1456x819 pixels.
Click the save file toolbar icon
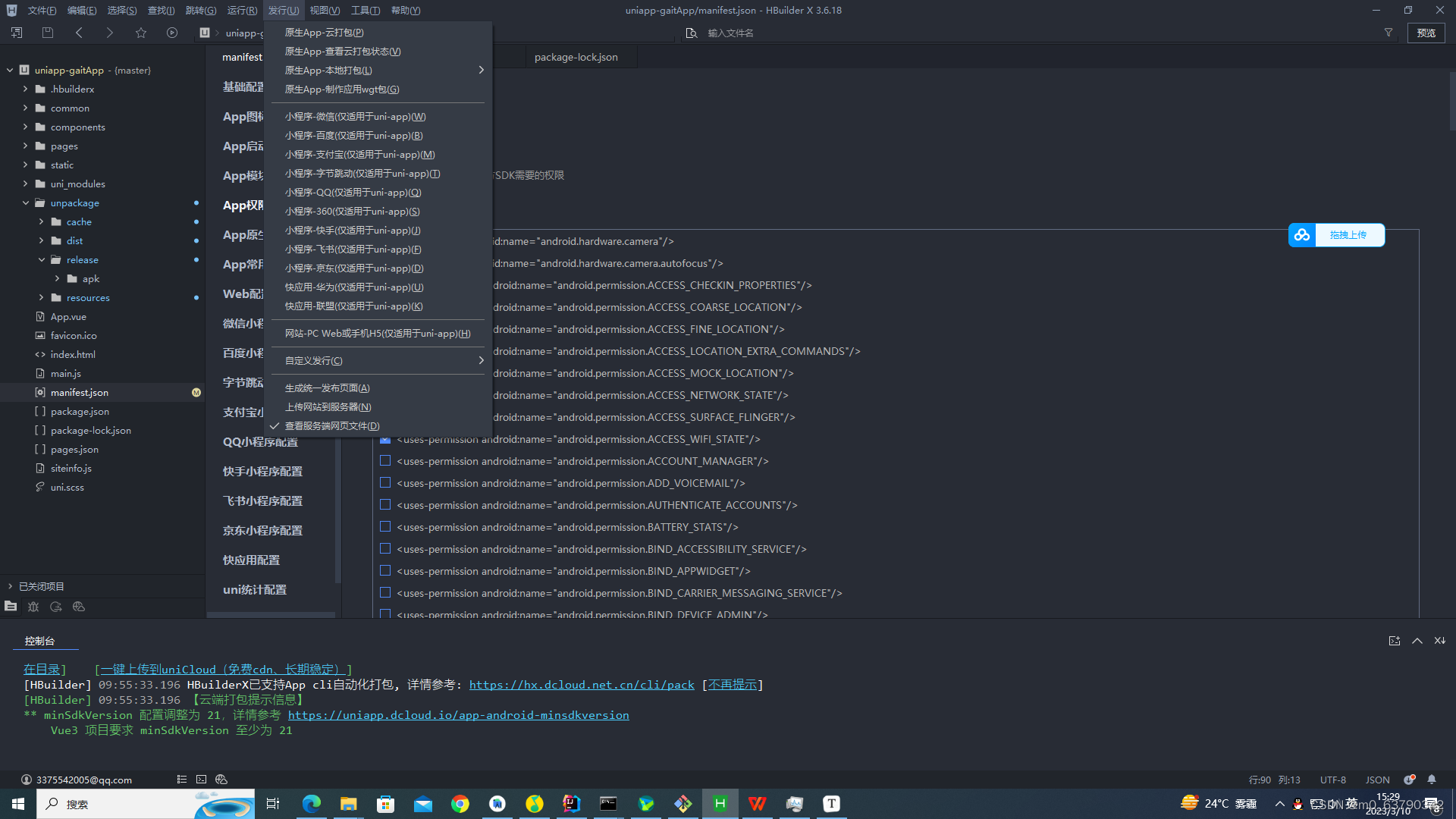pos(48,33)
